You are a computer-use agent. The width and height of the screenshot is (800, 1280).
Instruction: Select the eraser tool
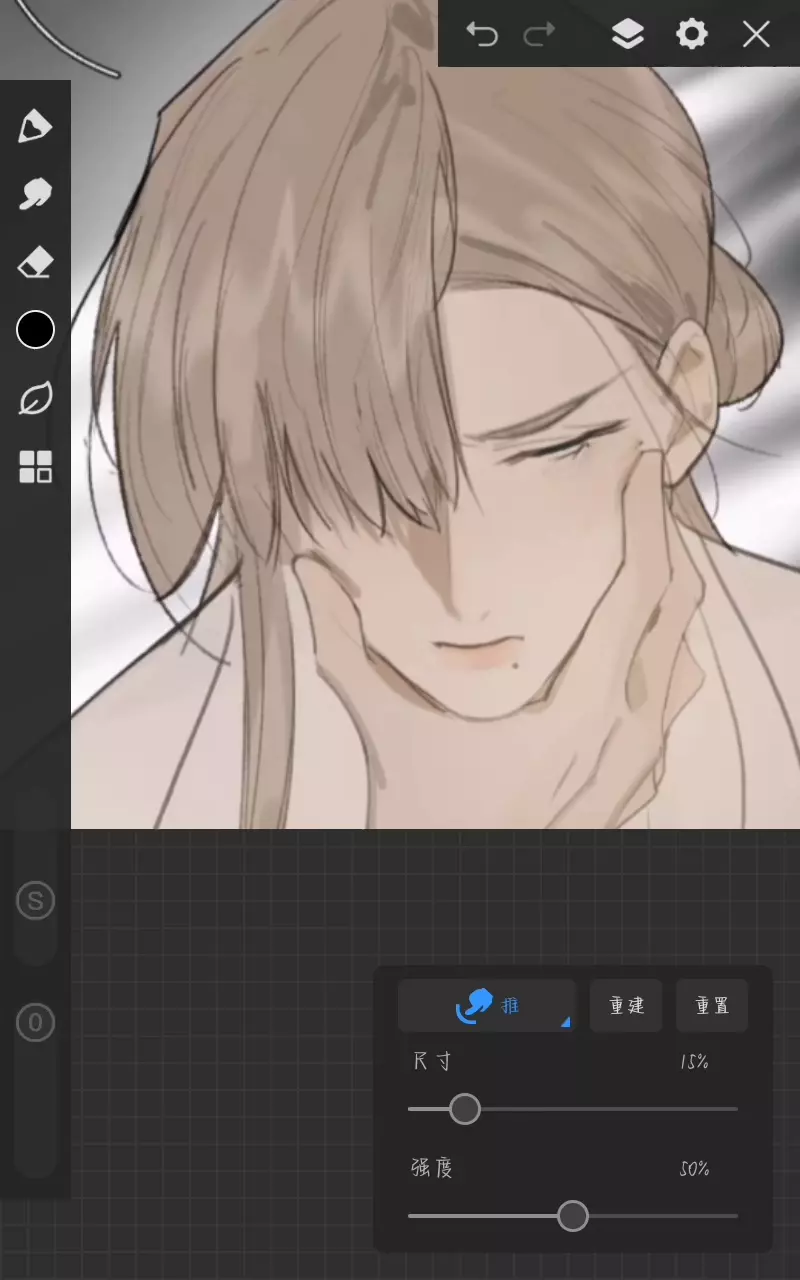tap(35, 263)
